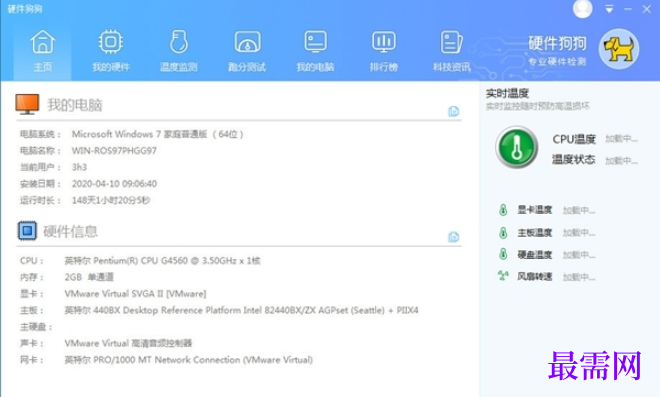Click the orange monitor 我的电脑 icon
This screenshot has height=397, width=660.
[27, 104]
